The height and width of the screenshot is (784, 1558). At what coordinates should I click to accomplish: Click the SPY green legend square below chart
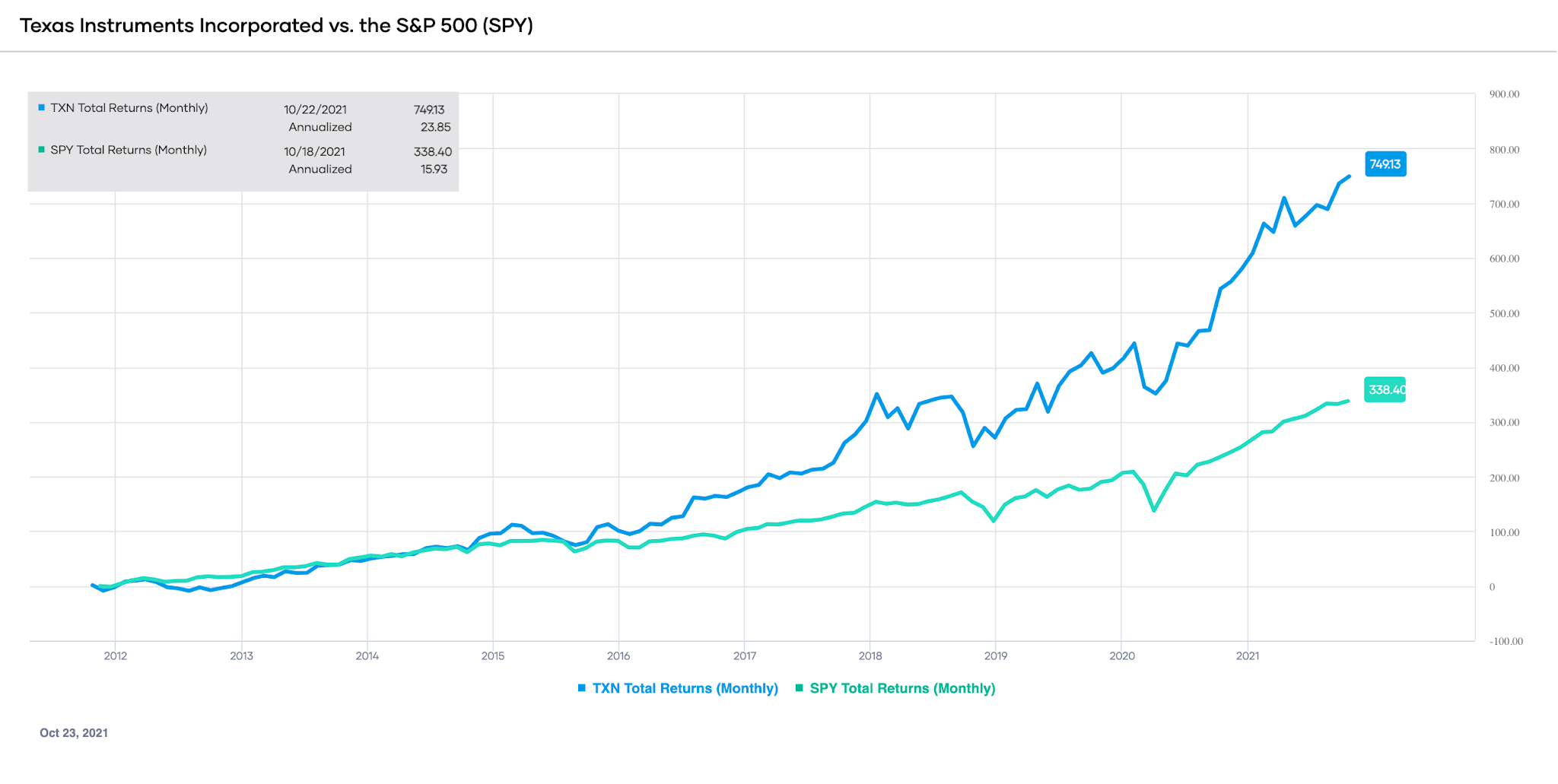click(799, 688)
